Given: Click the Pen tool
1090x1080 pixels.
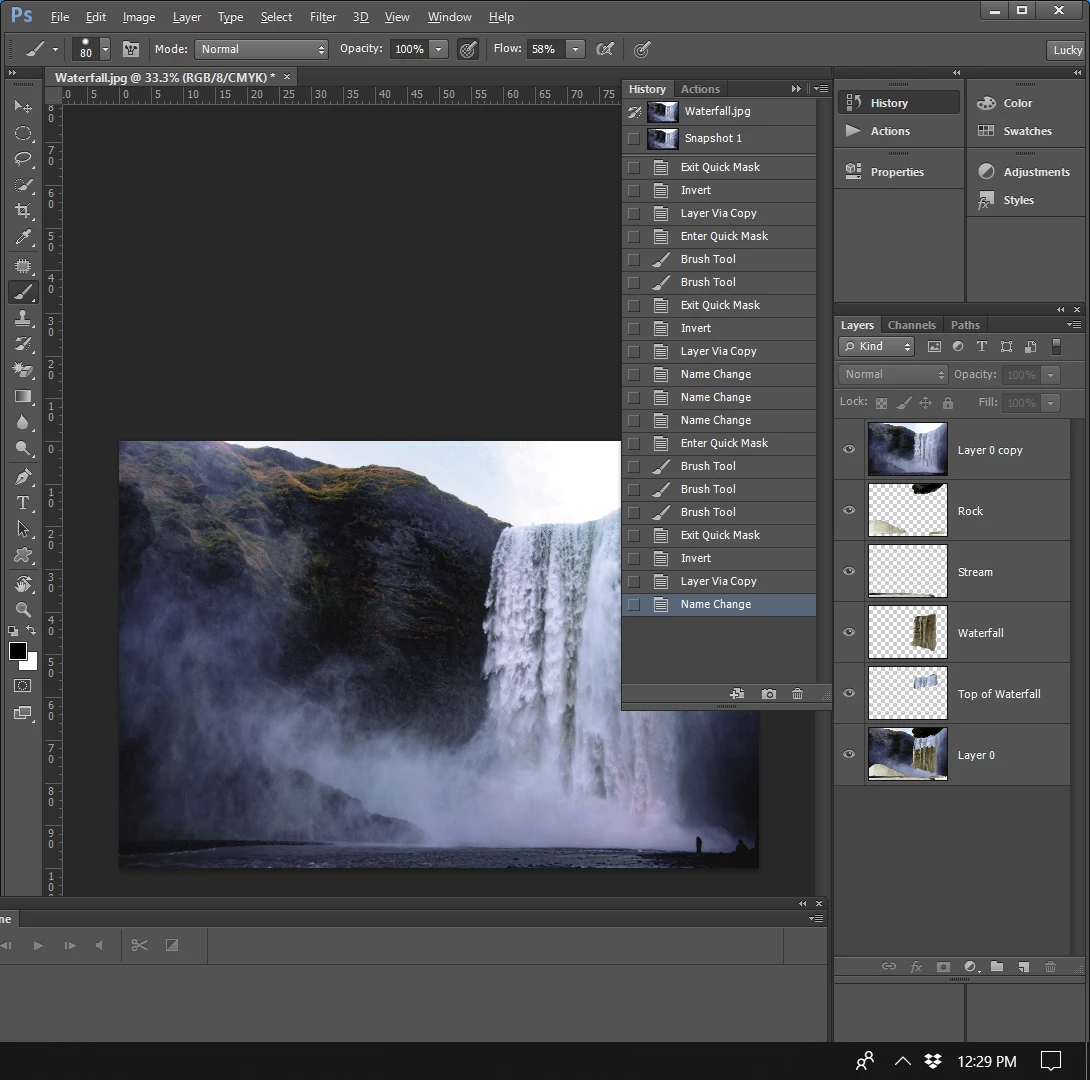Looking at the screenshot, I should click(x=23, y=477).
